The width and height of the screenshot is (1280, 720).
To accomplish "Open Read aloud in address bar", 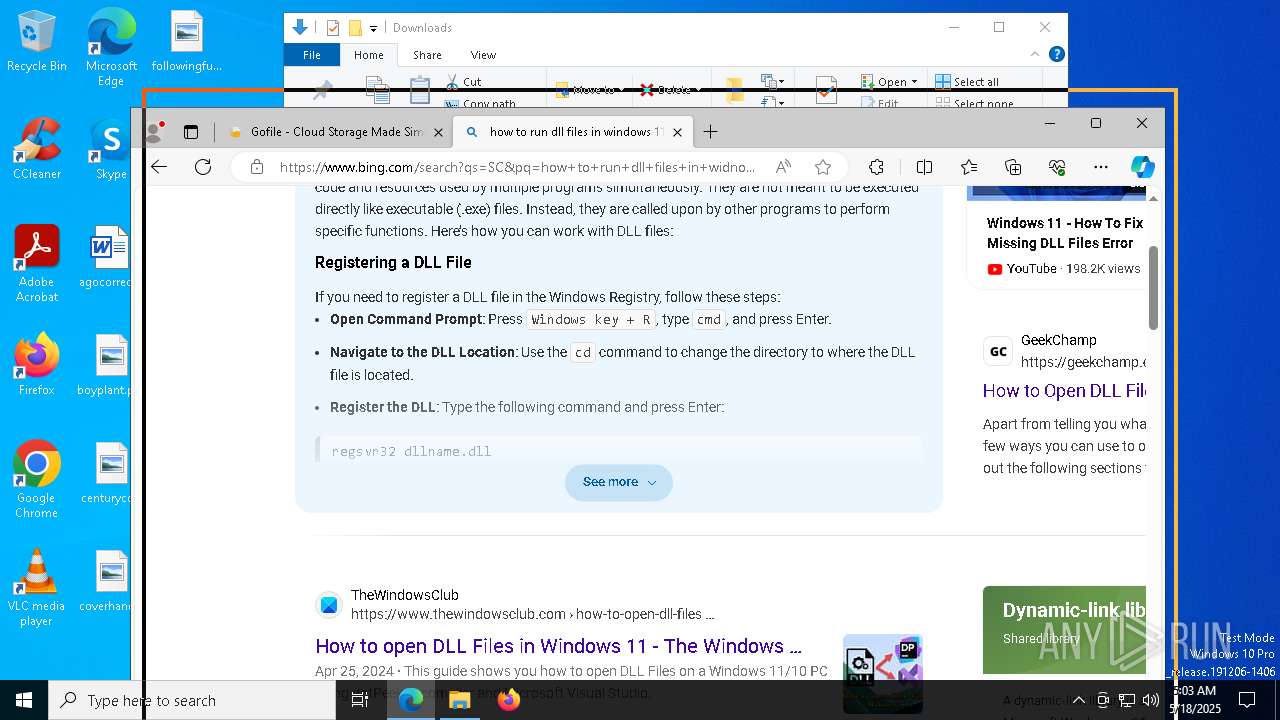I will (x=783, y=167).
